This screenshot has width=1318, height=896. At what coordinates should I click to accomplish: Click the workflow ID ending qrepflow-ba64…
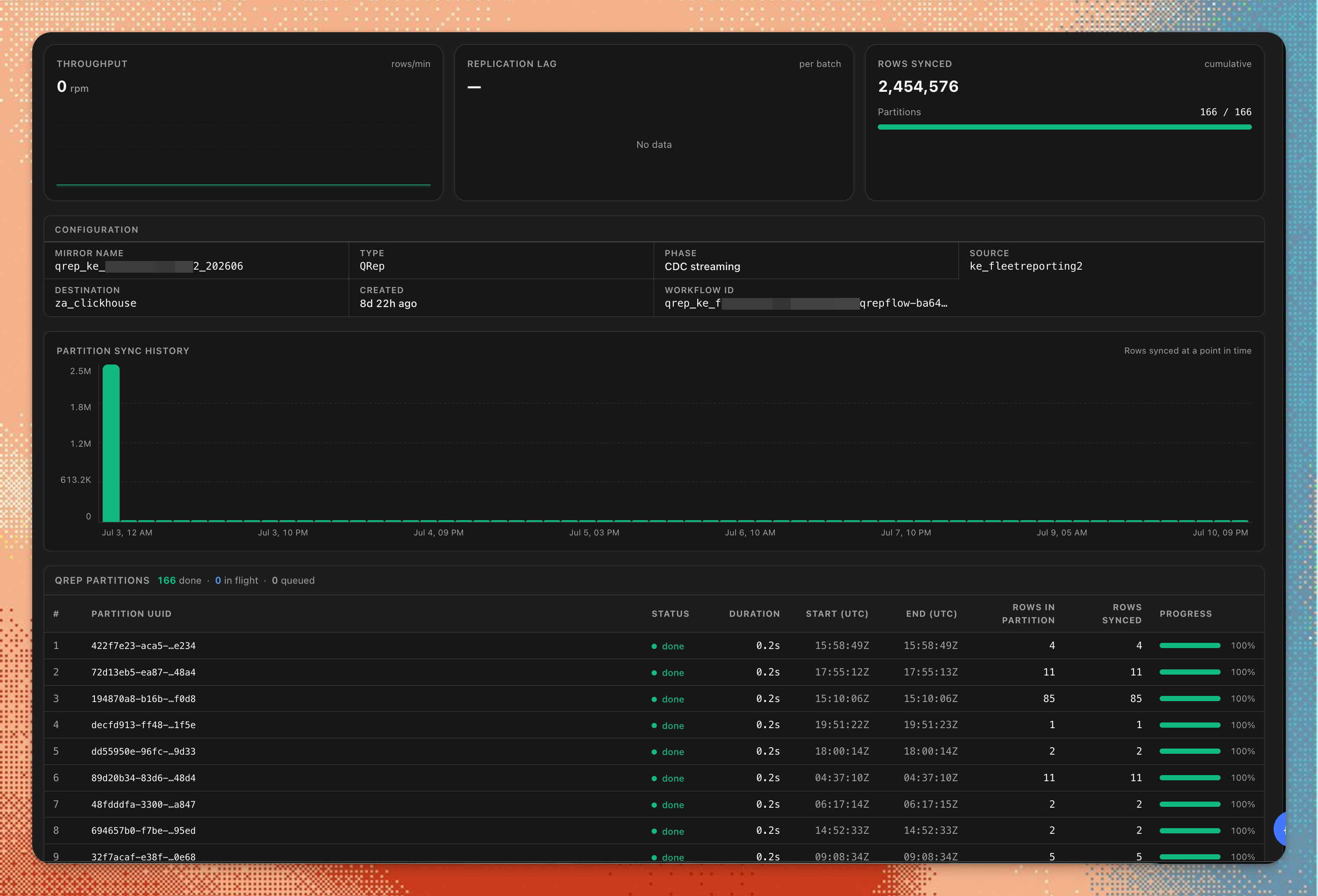pyautogui.click(x=805, y=303)
